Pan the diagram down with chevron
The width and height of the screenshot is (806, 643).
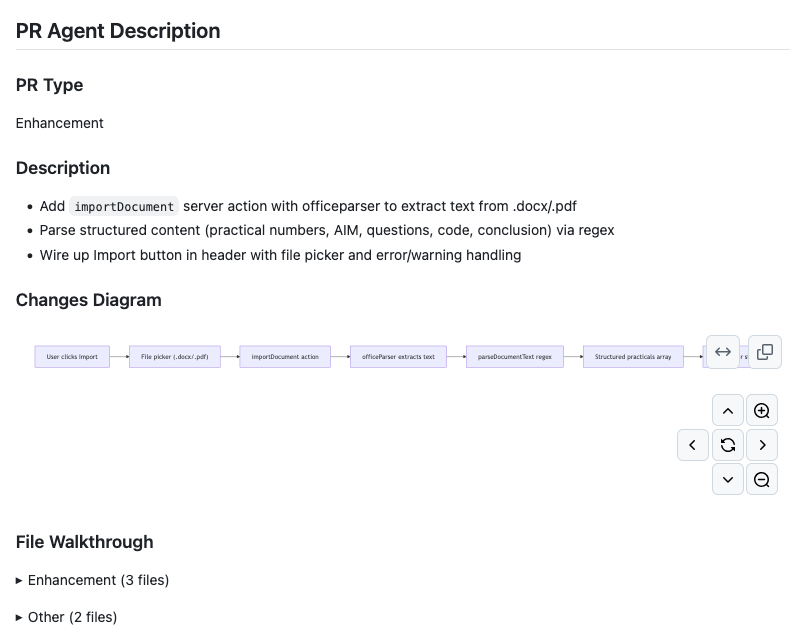pos(727,480)
